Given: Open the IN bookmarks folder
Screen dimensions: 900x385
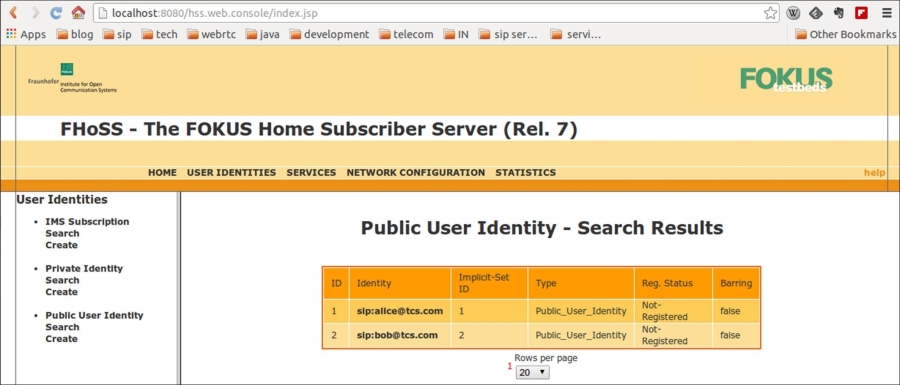Looking at the screenshot, I should point(456,34).
